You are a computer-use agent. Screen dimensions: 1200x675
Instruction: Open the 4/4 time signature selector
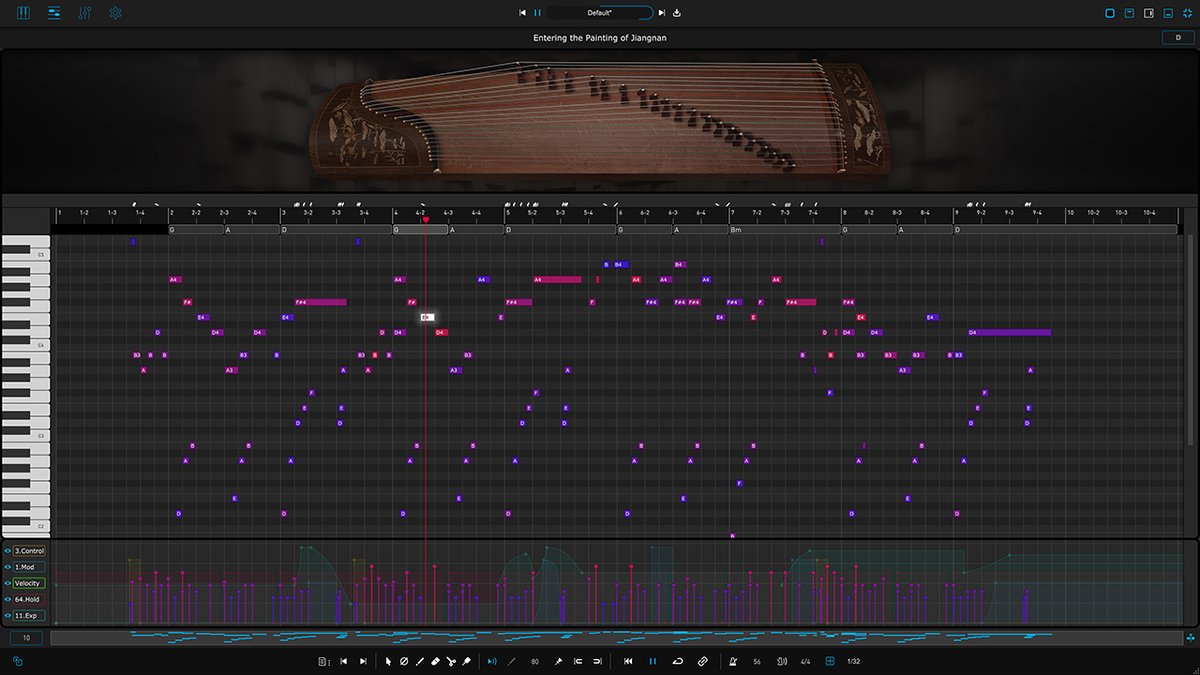click(x=805, y=661)
